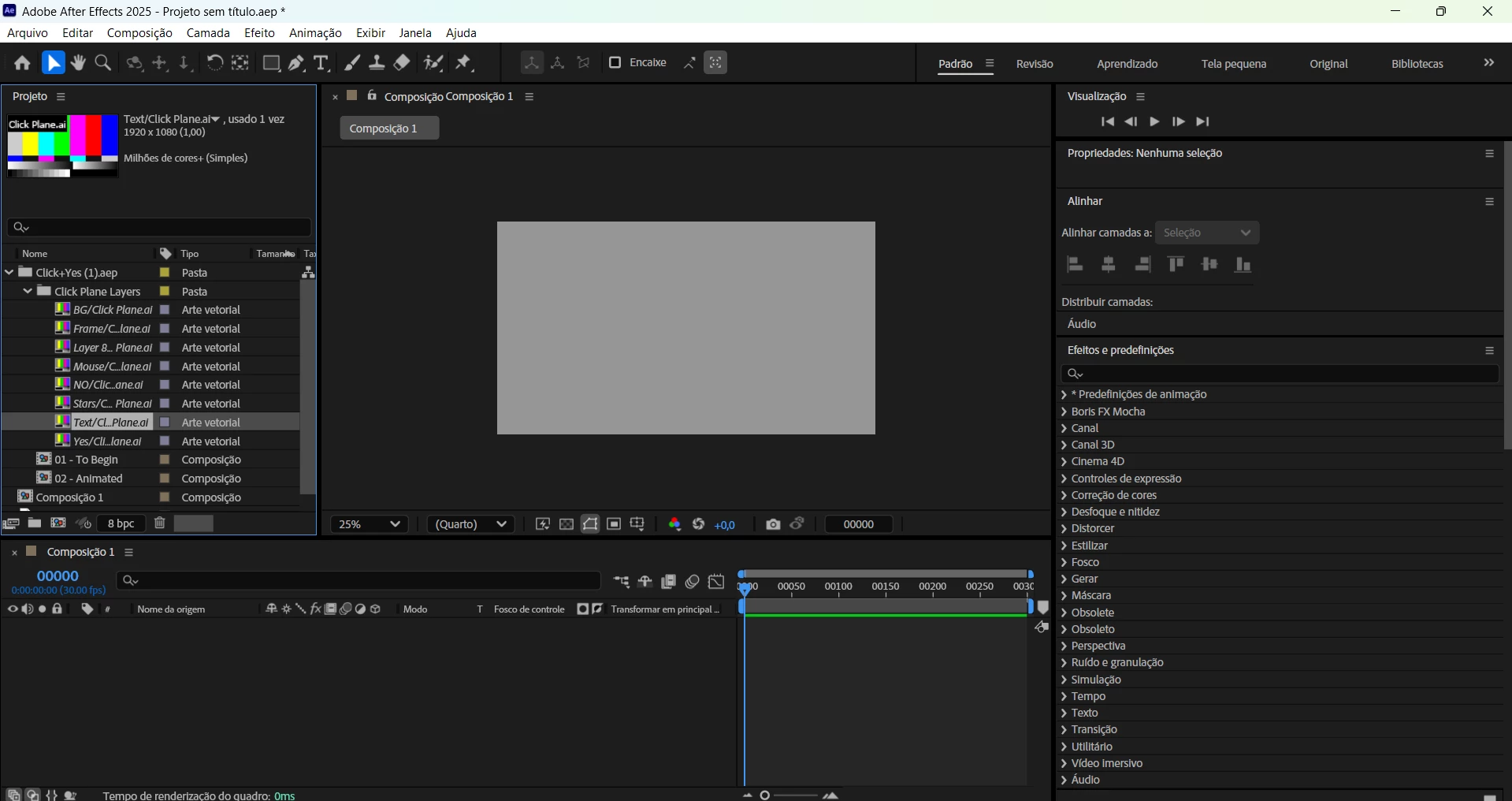
Task: Open the Composição menu
Action: [139, 33]
